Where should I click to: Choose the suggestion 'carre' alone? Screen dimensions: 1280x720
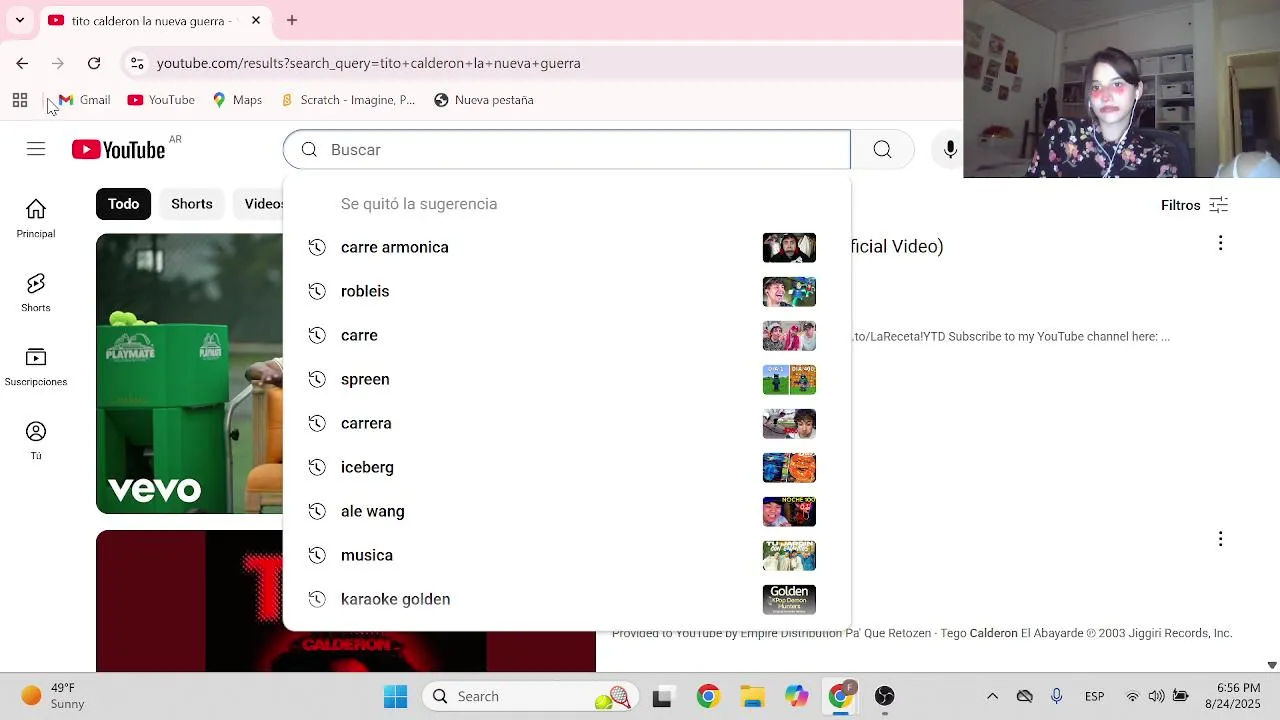pyautogui.click(x=567, y=335)
